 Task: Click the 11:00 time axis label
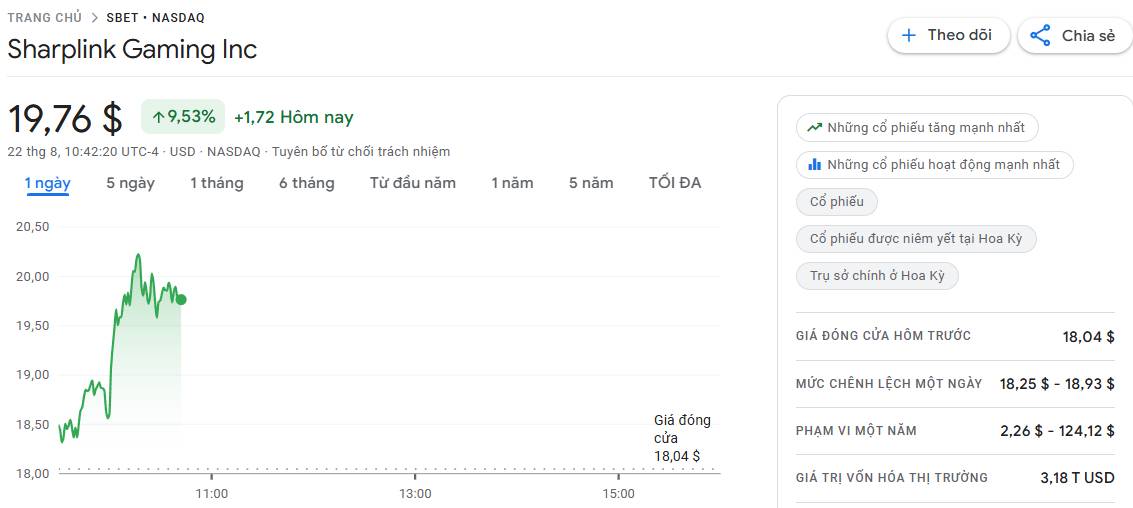212,494
